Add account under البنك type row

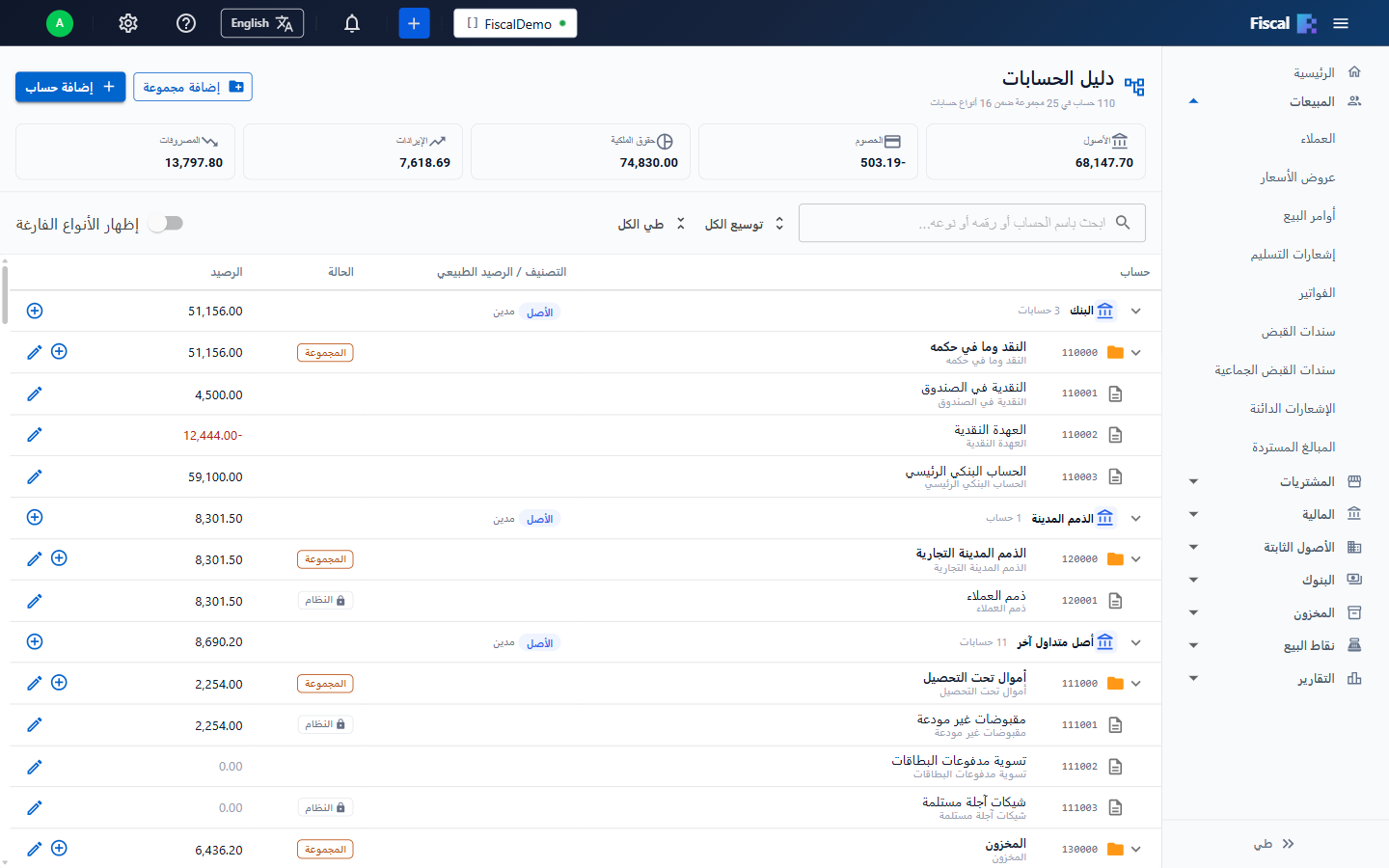35,311
